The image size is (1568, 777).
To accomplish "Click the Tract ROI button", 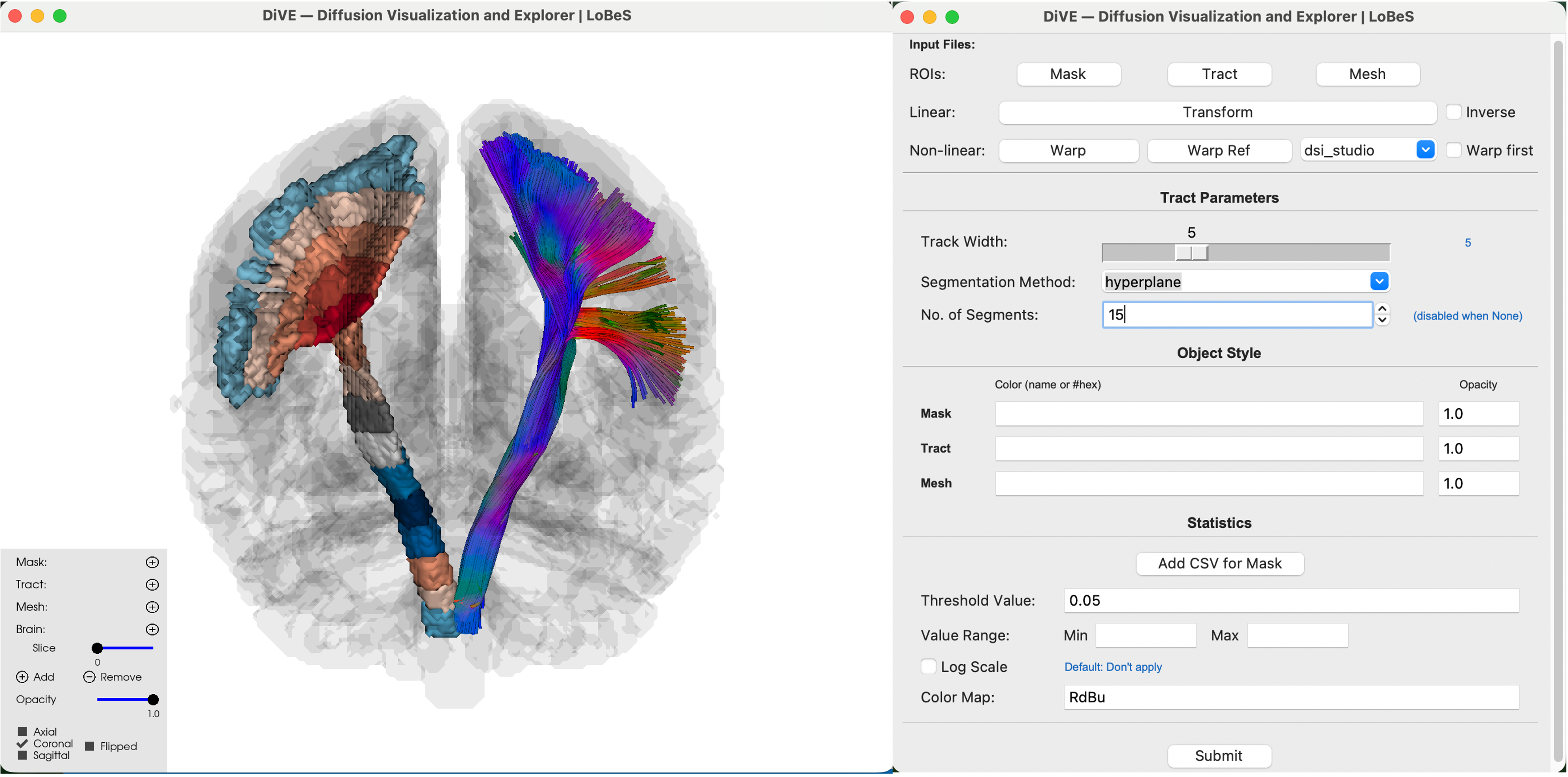I will pos(1219,74).
